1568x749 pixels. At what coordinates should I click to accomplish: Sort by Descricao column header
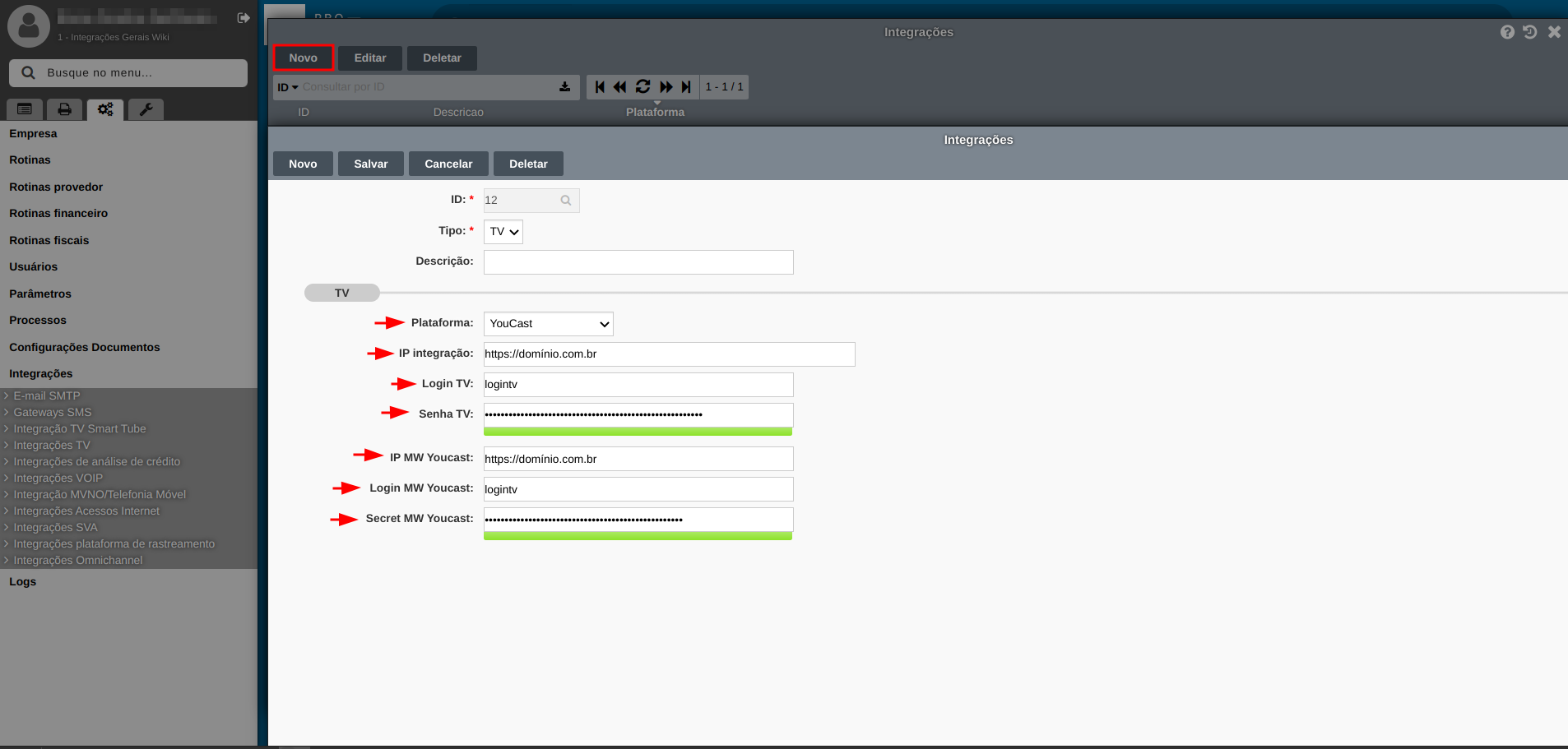[458, 113]
